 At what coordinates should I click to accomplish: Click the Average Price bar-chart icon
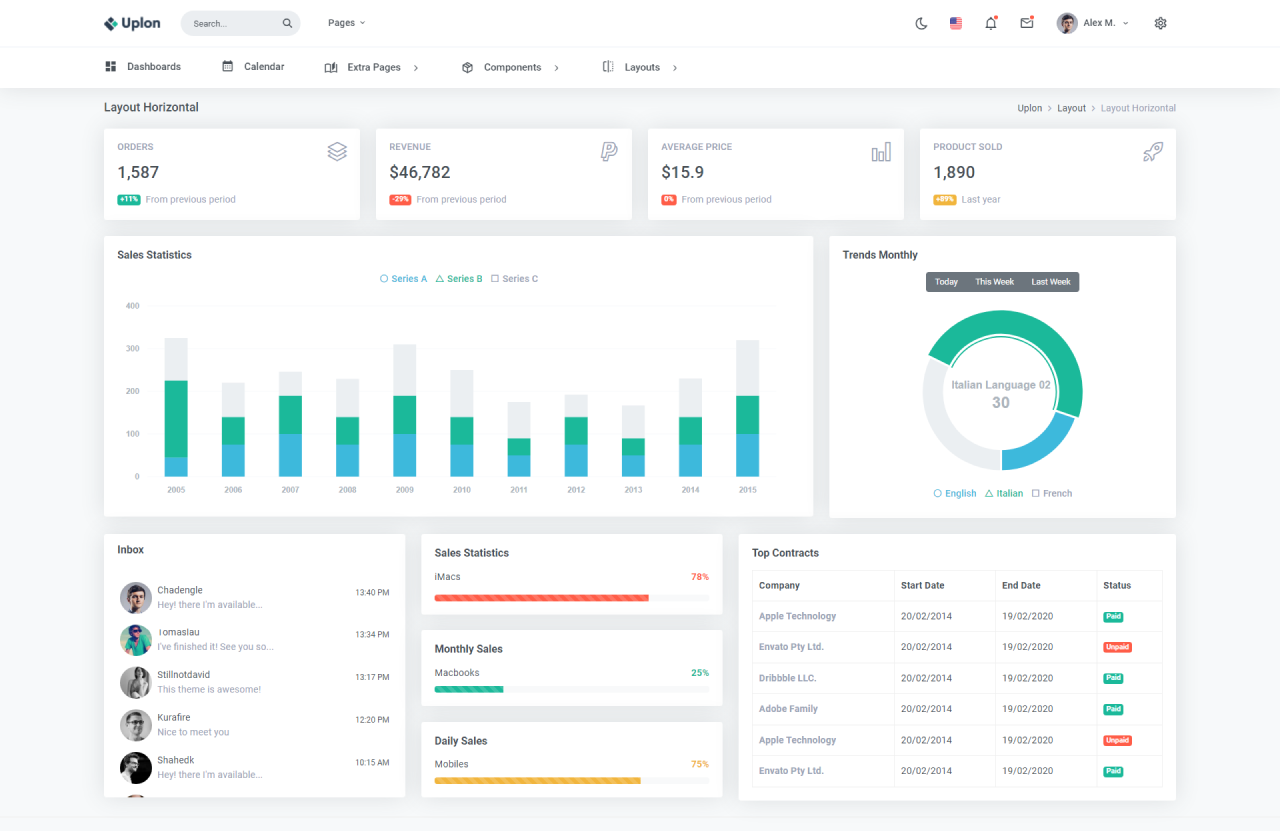[x=881, y=151]
